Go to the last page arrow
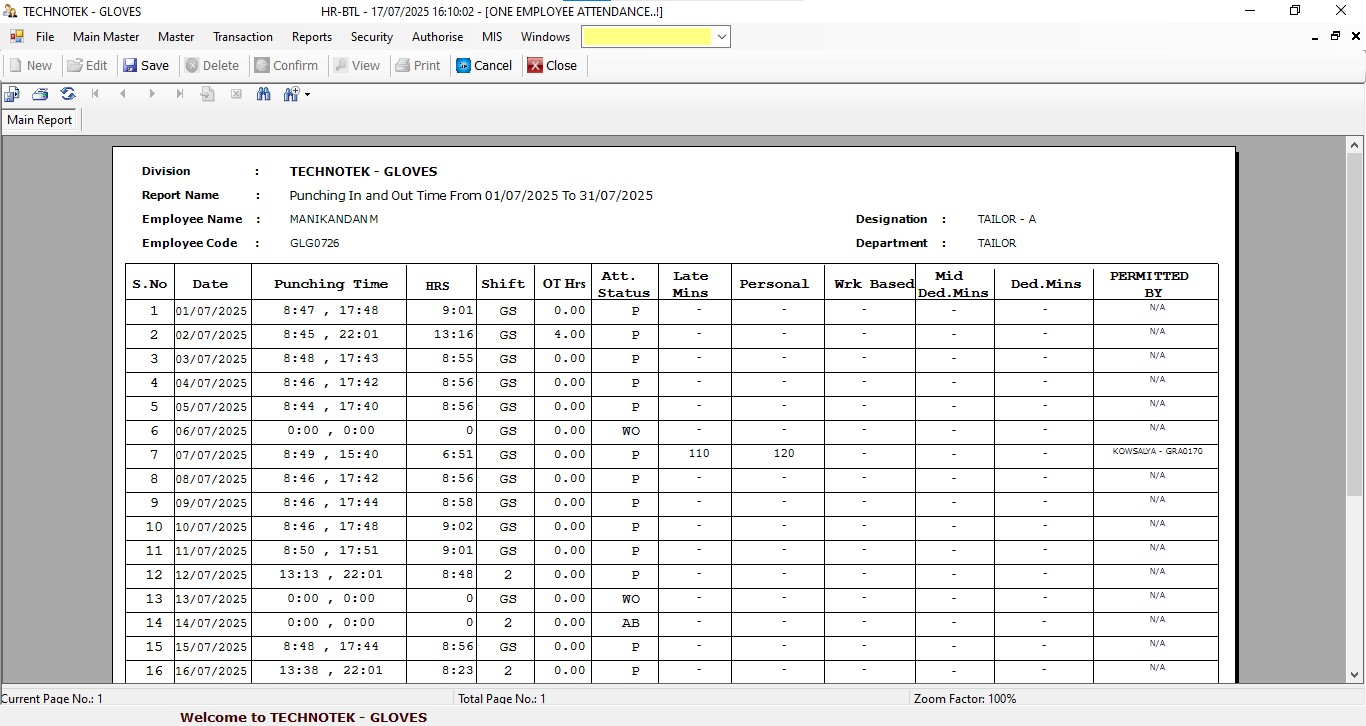The image size is (1366, 726). click(180, 94)
